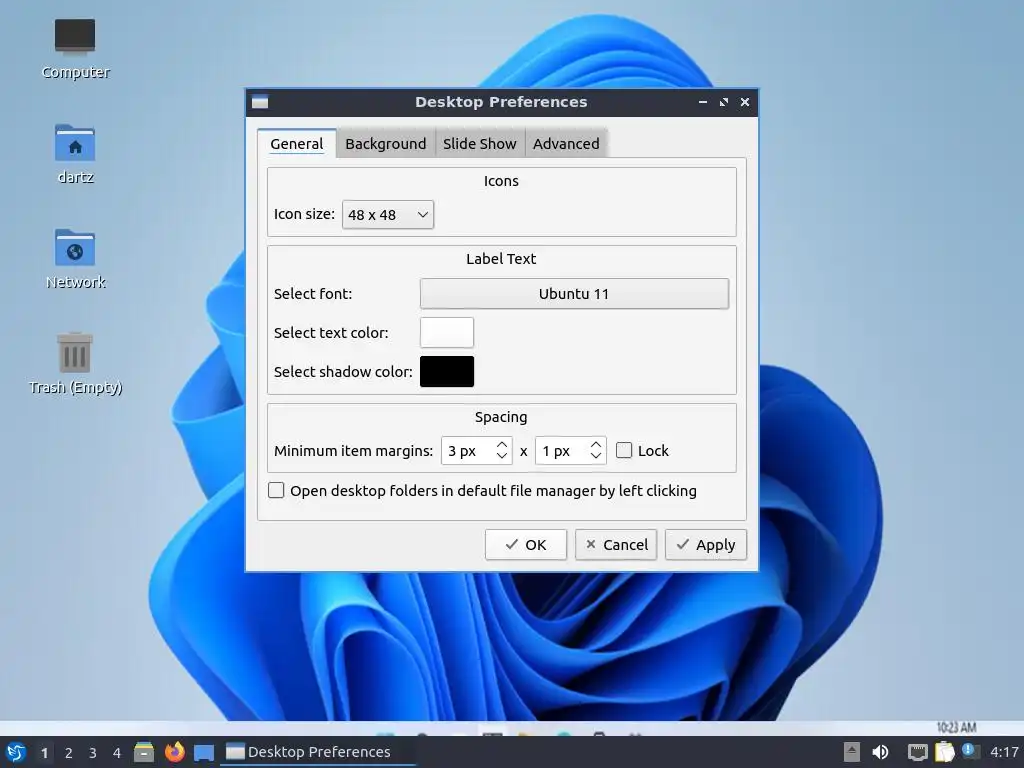Launch the file manager from the taskbar
This screenshot has height=768, width=1024.
[144, 752]
